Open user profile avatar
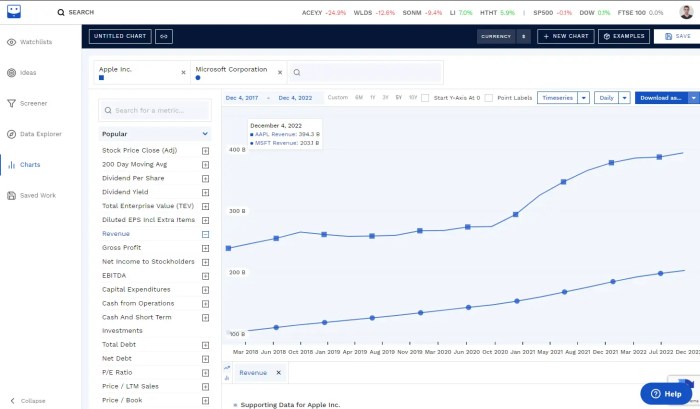Image resolution: width=700 pixels, height=409 pixels. [686, 12]
